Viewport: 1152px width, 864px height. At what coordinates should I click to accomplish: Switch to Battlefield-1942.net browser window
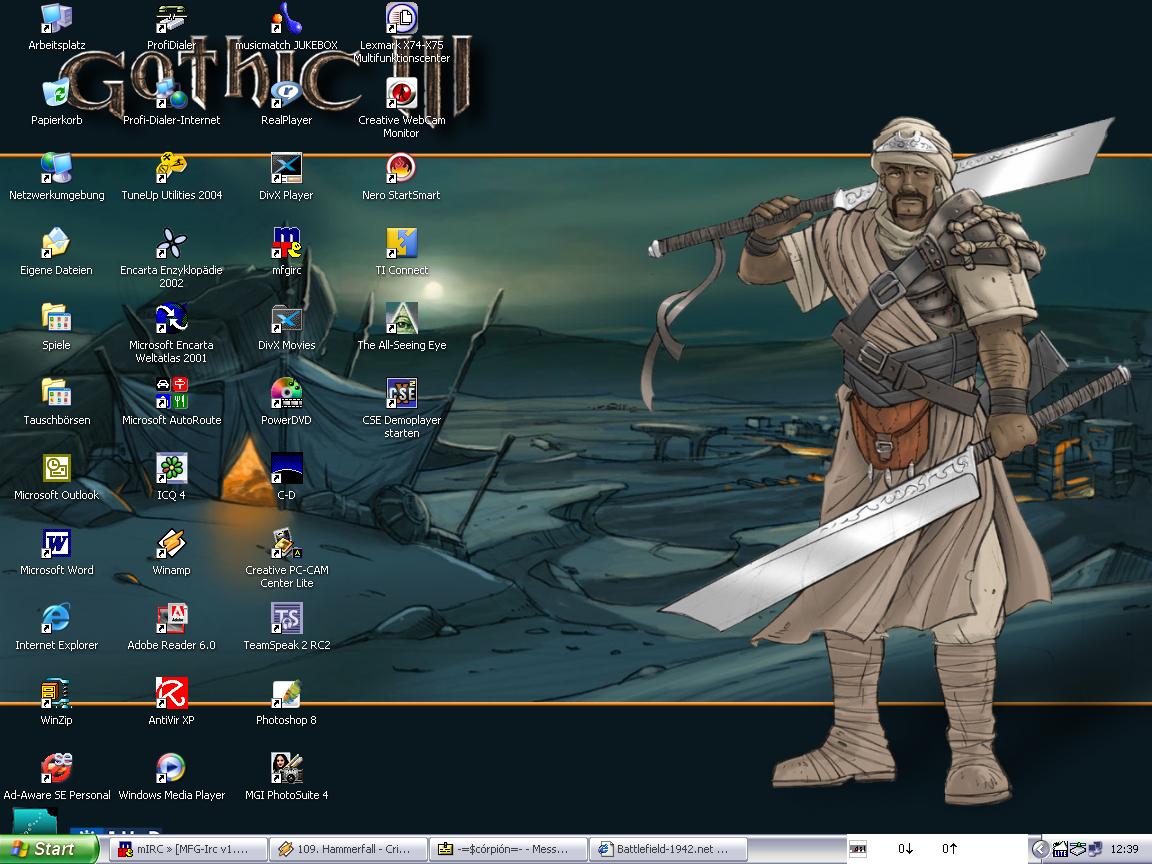tap(668, 849)
